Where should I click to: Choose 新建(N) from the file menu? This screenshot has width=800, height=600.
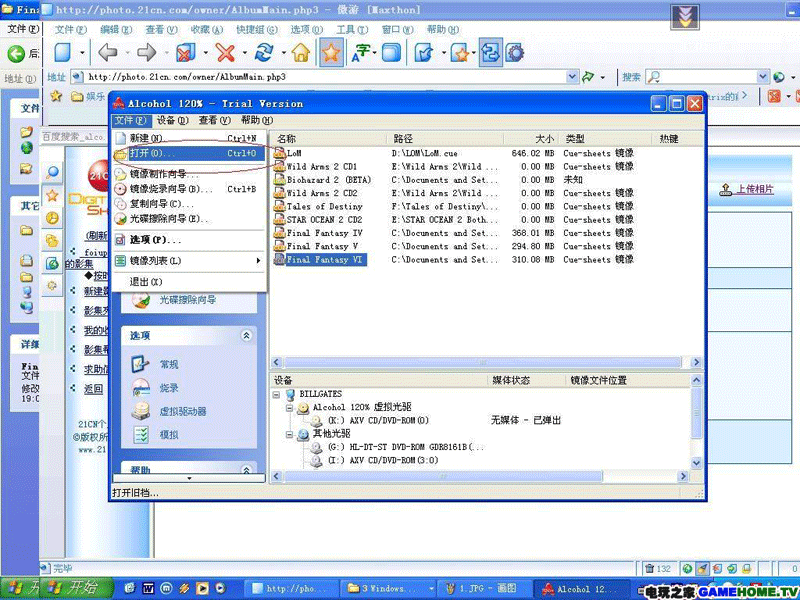tap(189, 138)
